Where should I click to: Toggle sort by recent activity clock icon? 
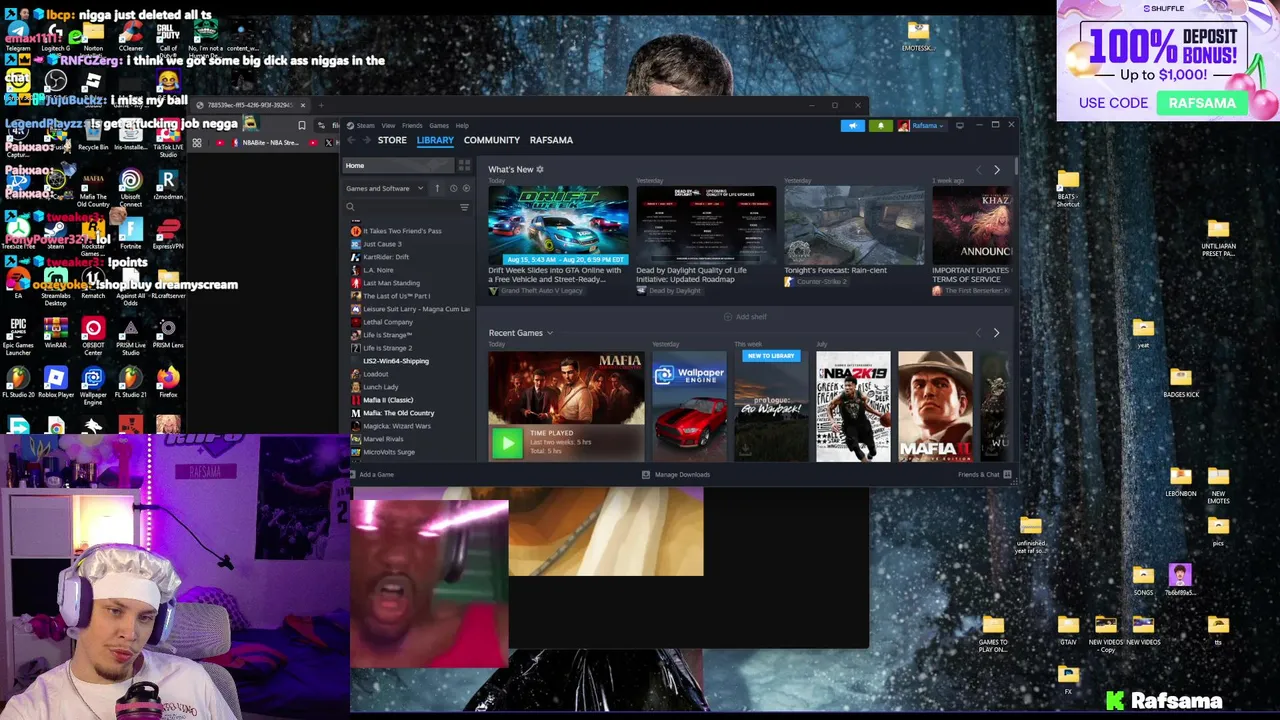click(x=453, y=188)
